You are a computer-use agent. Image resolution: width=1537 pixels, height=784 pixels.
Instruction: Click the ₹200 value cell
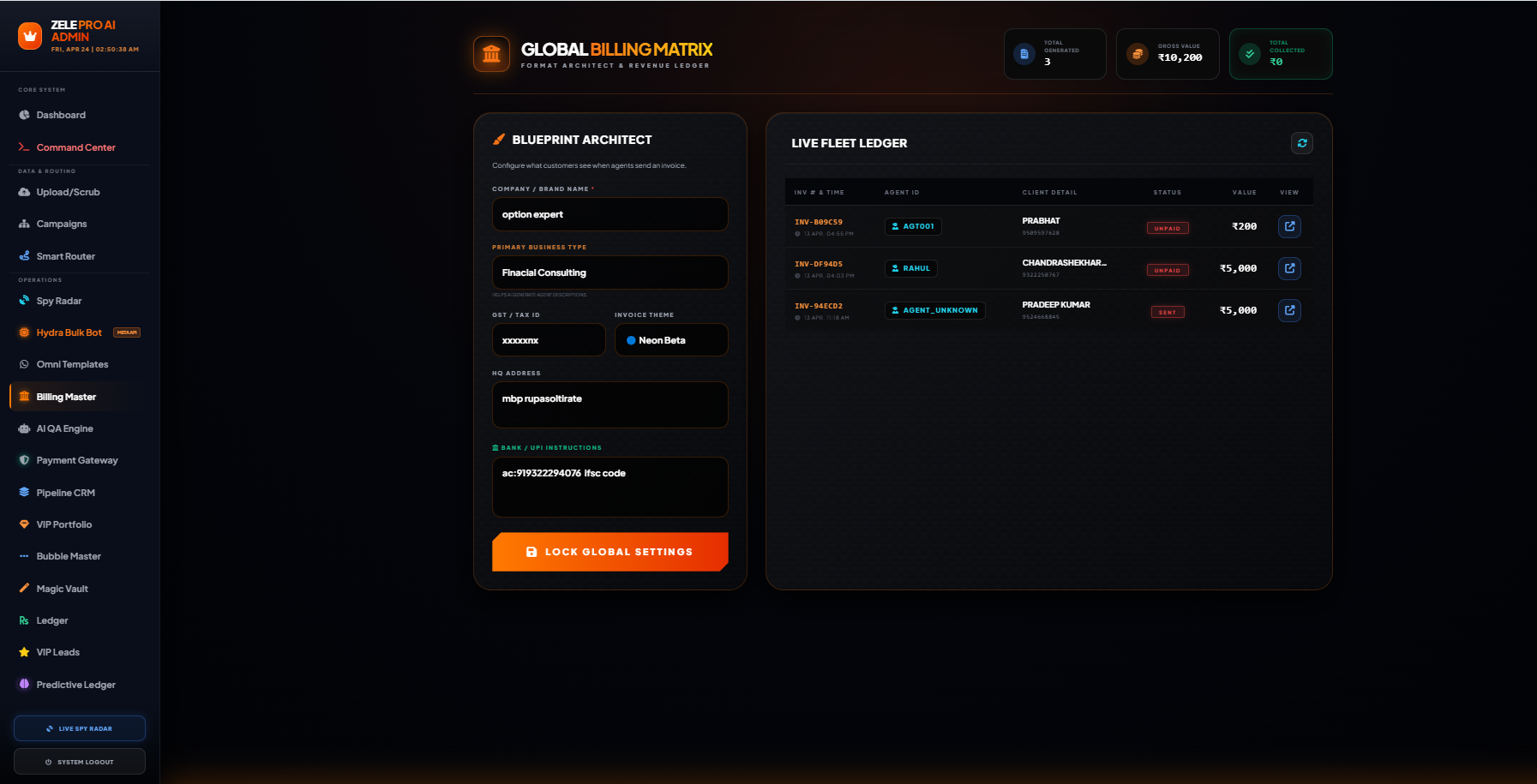coord(1244,226)
